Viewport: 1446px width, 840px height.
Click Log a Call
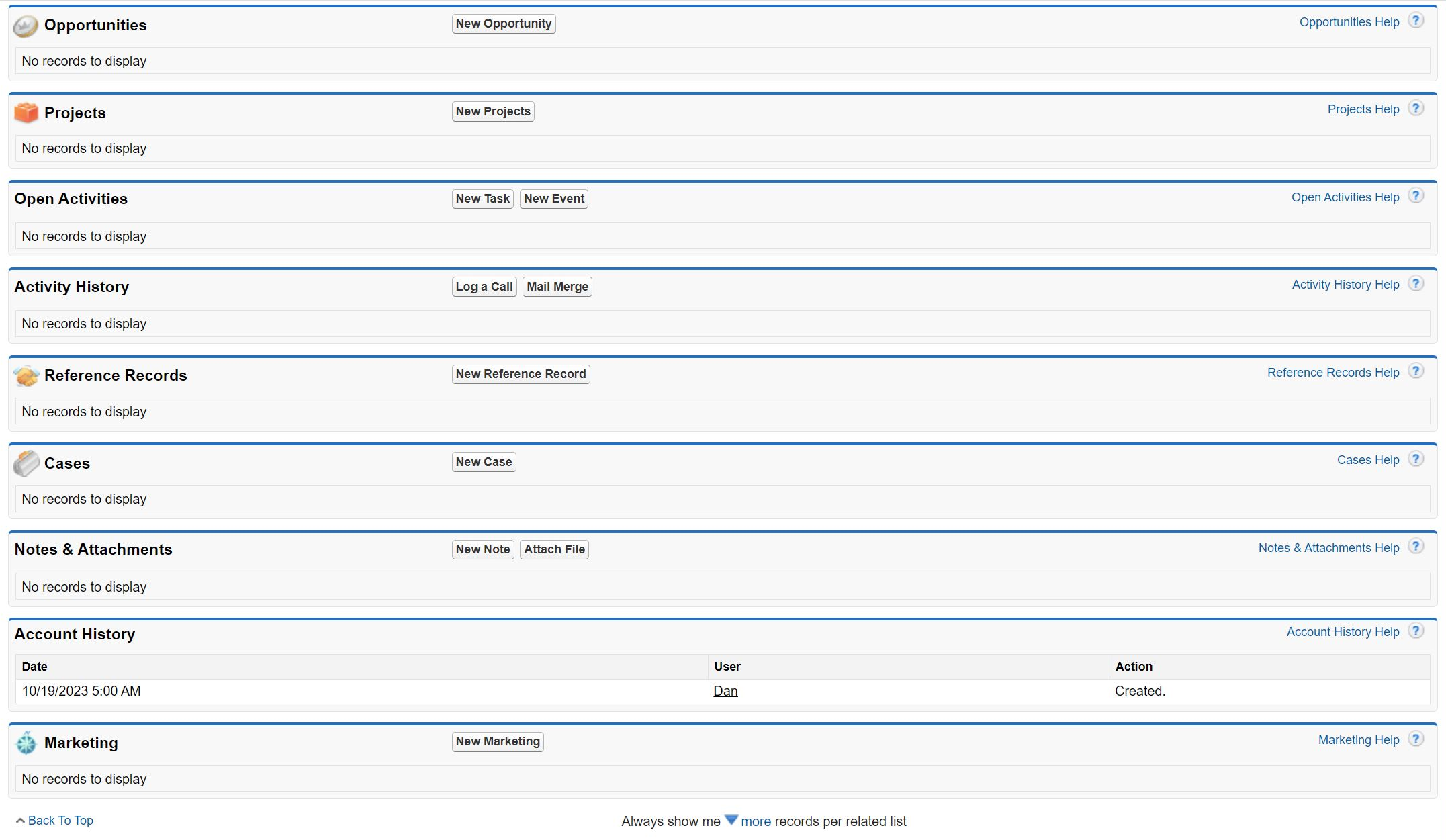(484, 287)
